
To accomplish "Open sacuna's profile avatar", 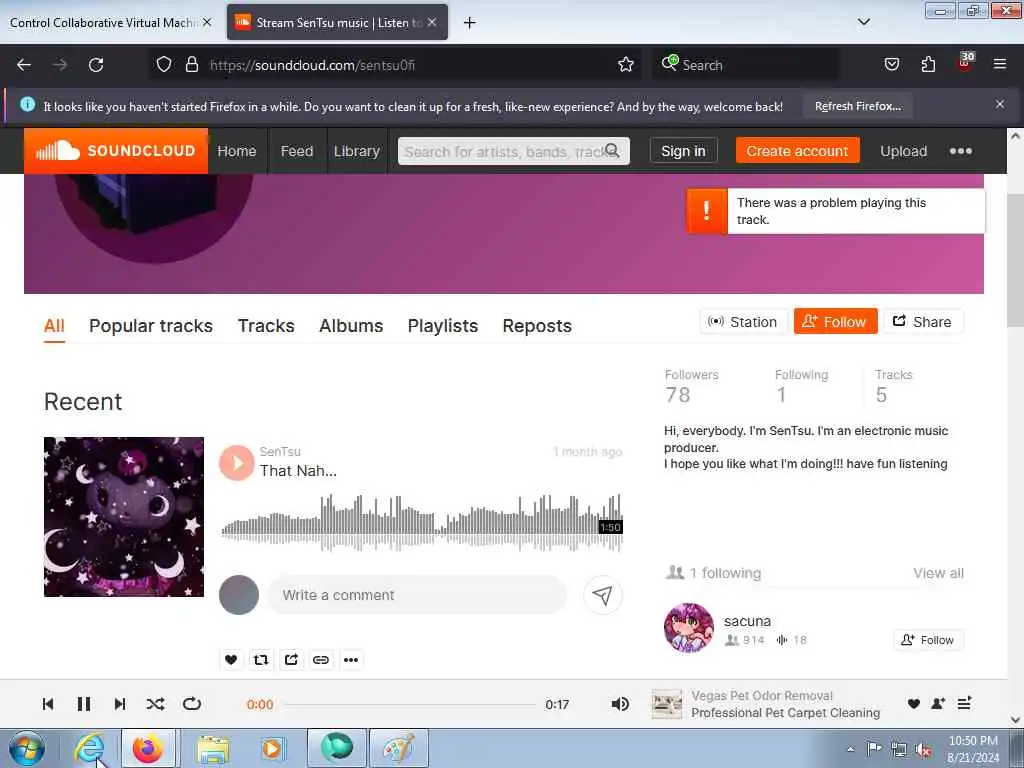I will [x=688, y=628].
